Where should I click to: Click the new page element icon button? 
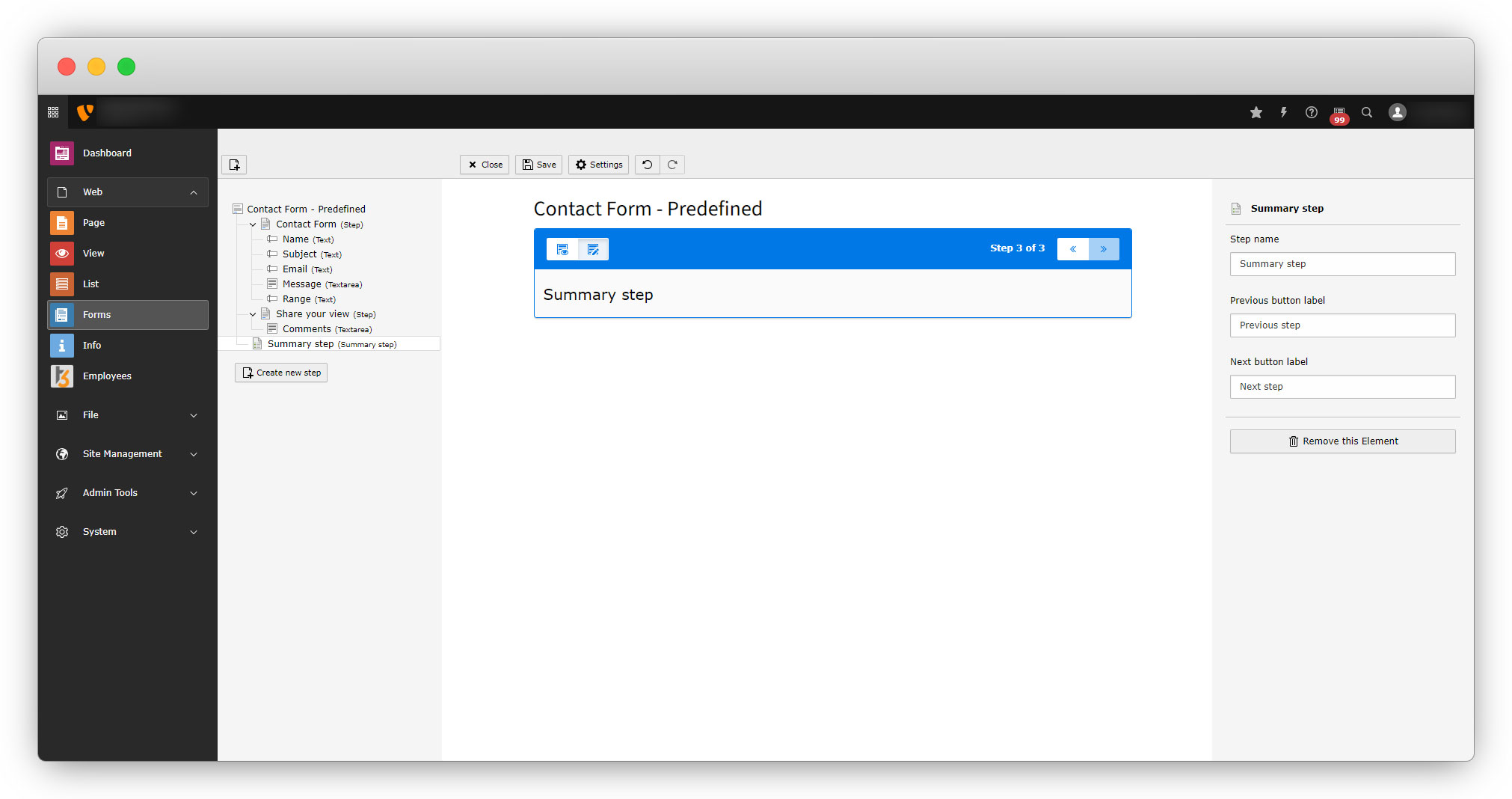coord(234,165)
